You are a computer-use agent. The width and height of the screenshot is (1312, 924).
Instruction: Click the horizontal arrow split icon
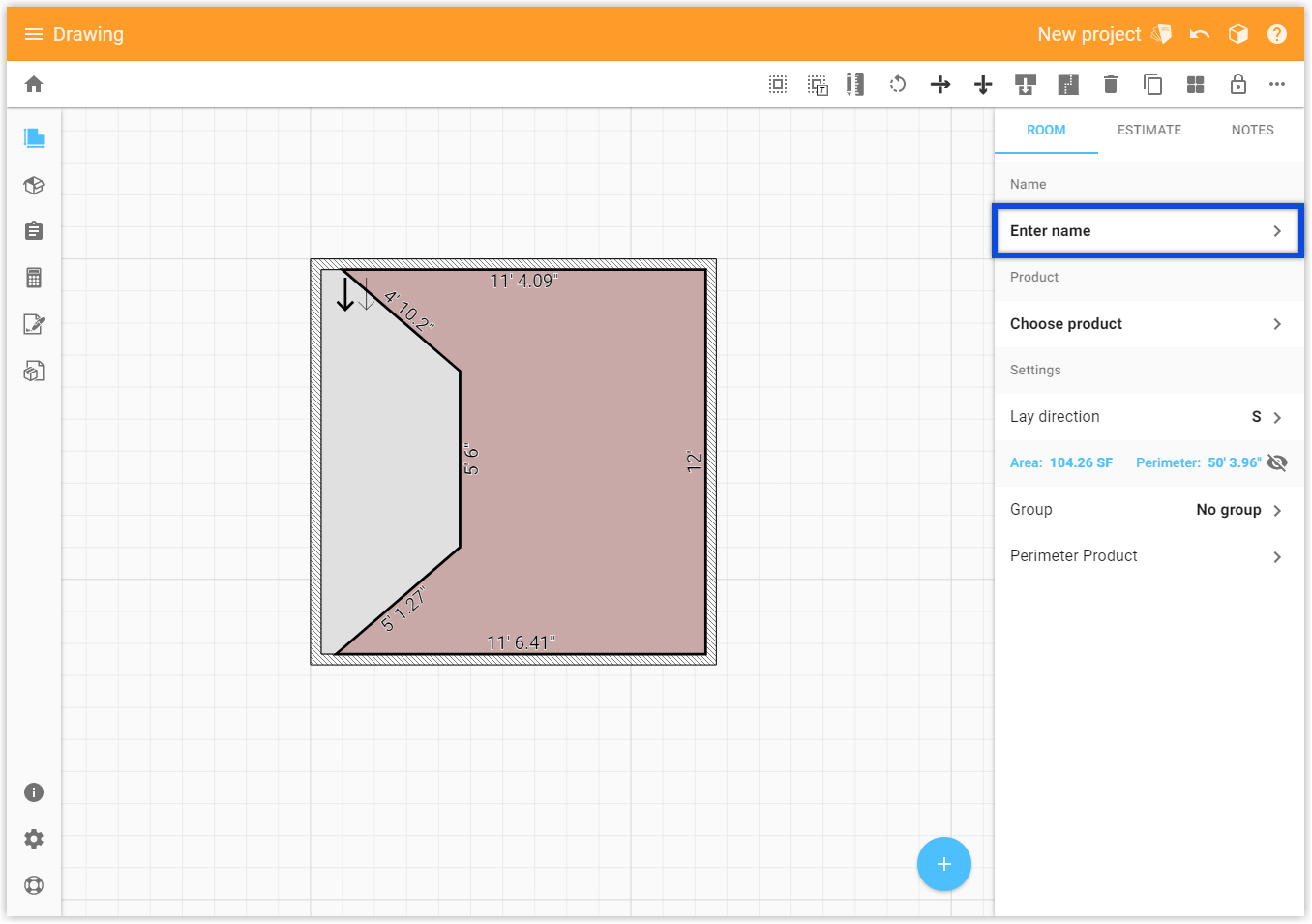point(940,84)
